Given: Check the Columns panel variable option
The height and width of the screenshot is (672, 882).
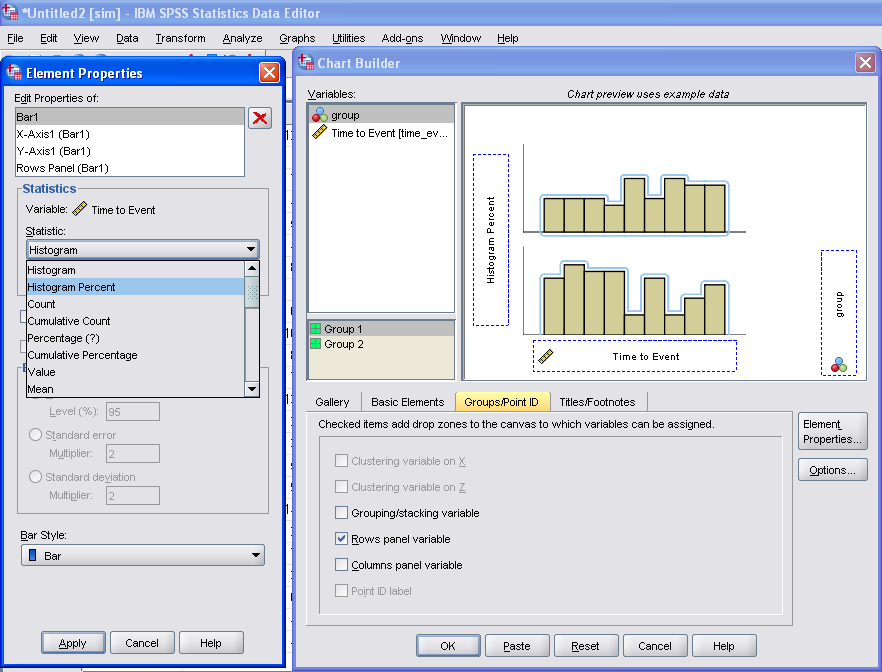Looking at the screenshot, I should click(x=342, y=565).
